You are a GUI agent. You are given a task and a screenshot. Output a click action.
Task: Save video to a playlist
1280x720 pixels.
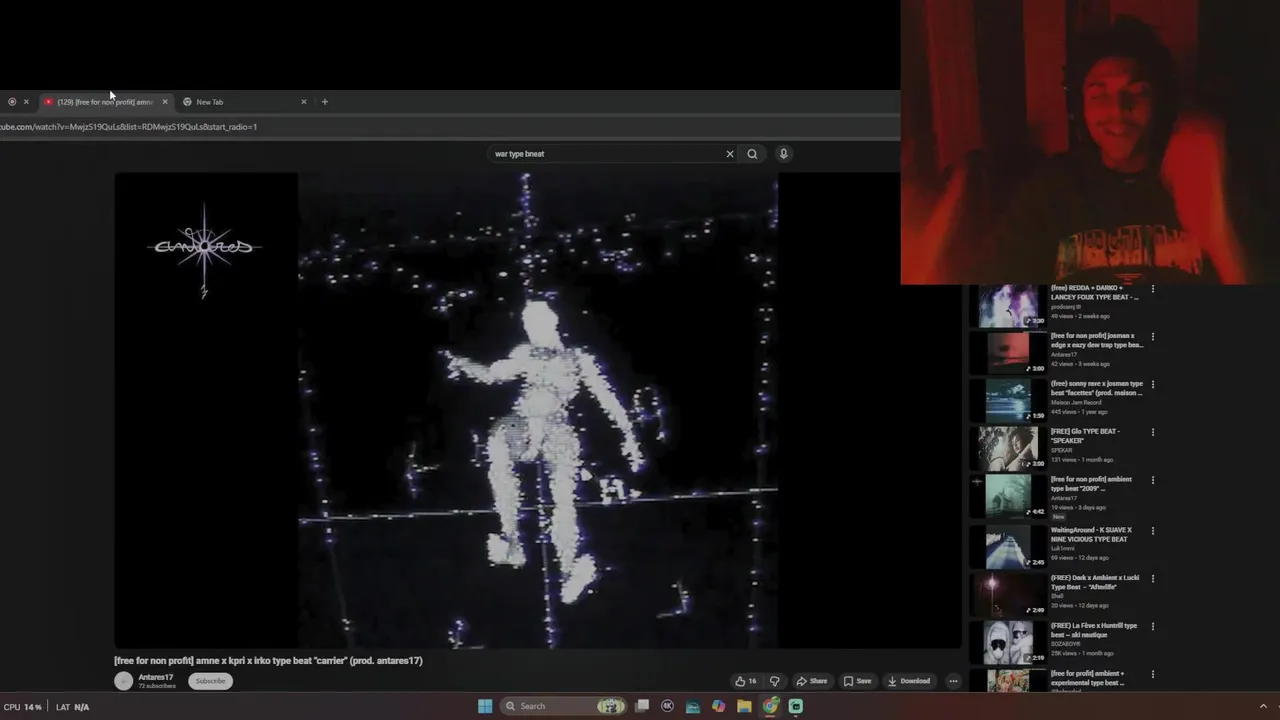[857, 681]
